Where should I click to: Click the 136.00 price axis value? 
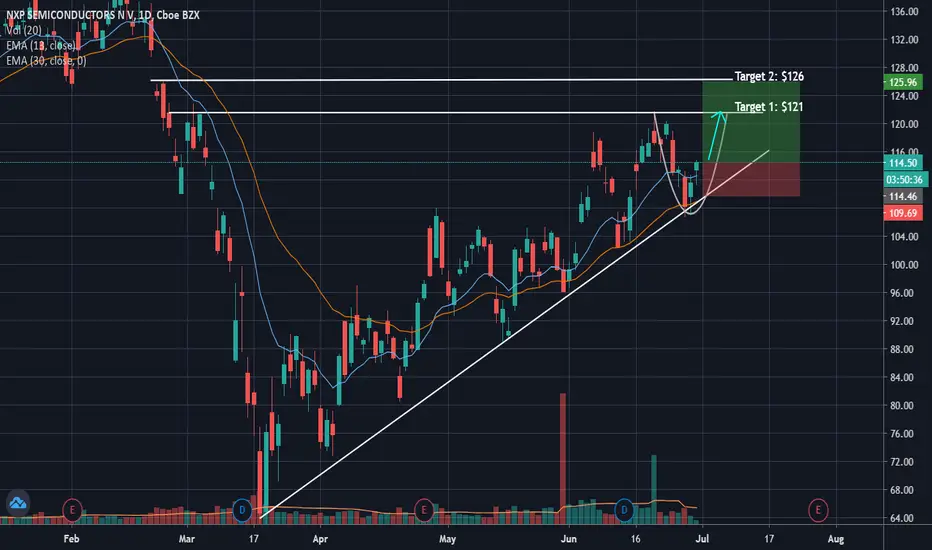click(904, 11)
